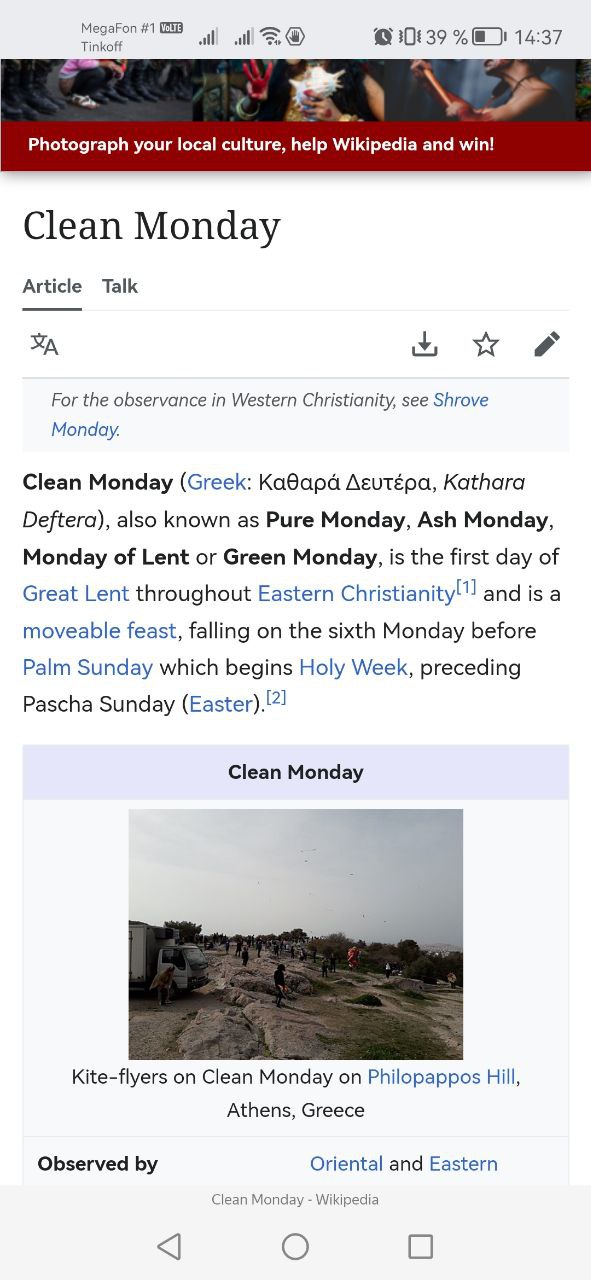
Task: Switch to the Talk tab
Action: click(120, 286)
